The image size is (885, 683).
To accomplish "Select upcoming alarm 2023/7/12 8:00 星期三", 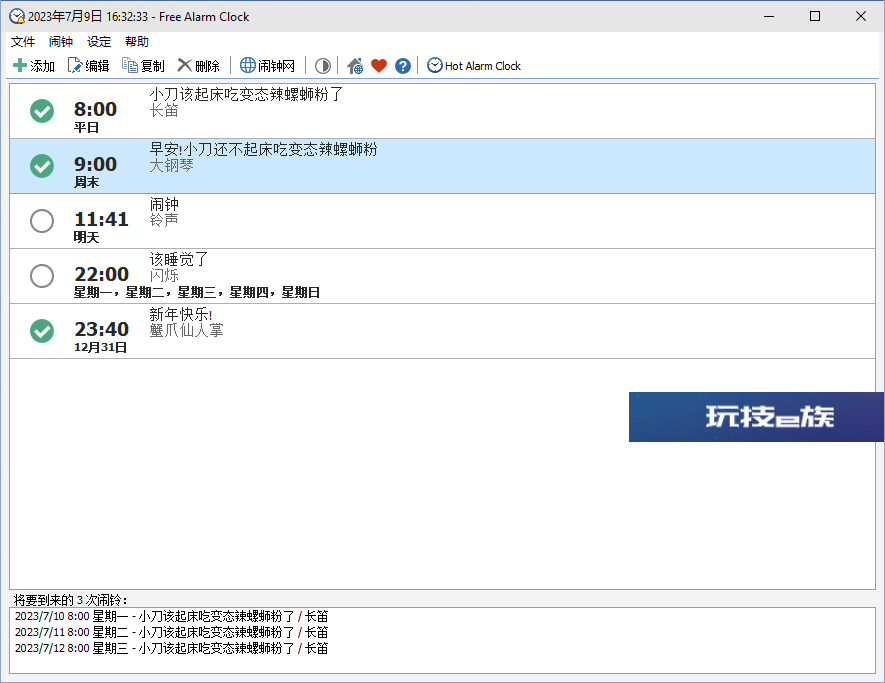I will tap(171, 648).
